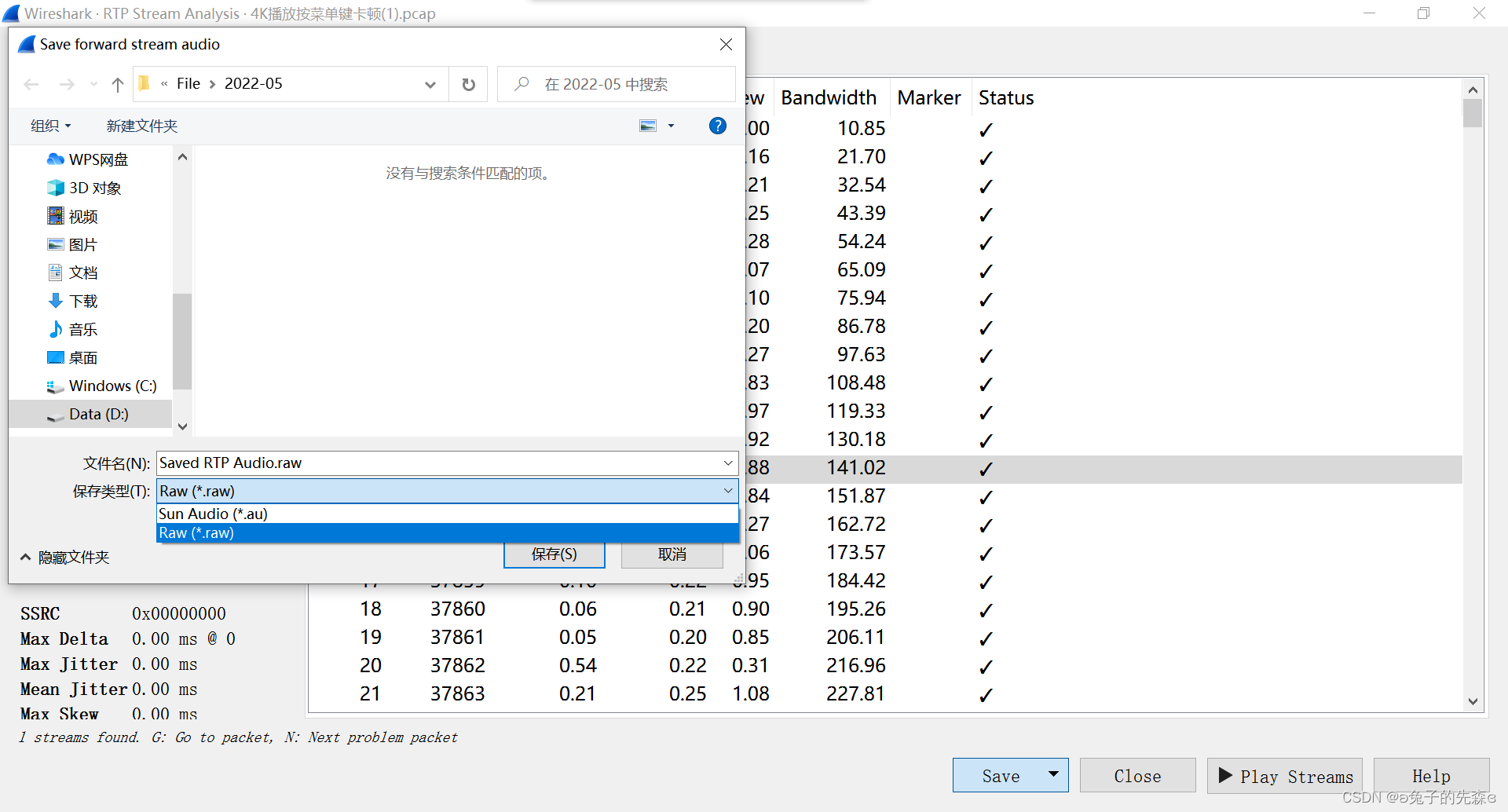Viewport: 1508px width, 812px height.
Task: Go up one folder level
Action: pyautogui.click(x=118, y=84)
